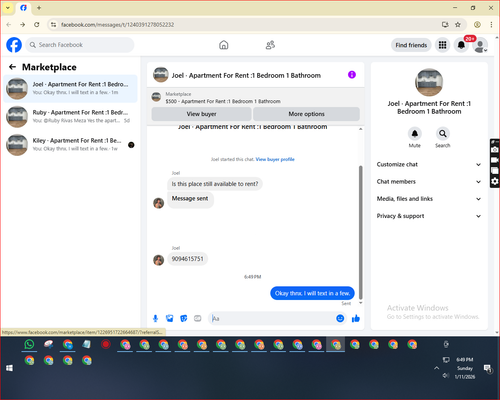Open the $500 Marketplace listing banner

[x=256, y=98]
